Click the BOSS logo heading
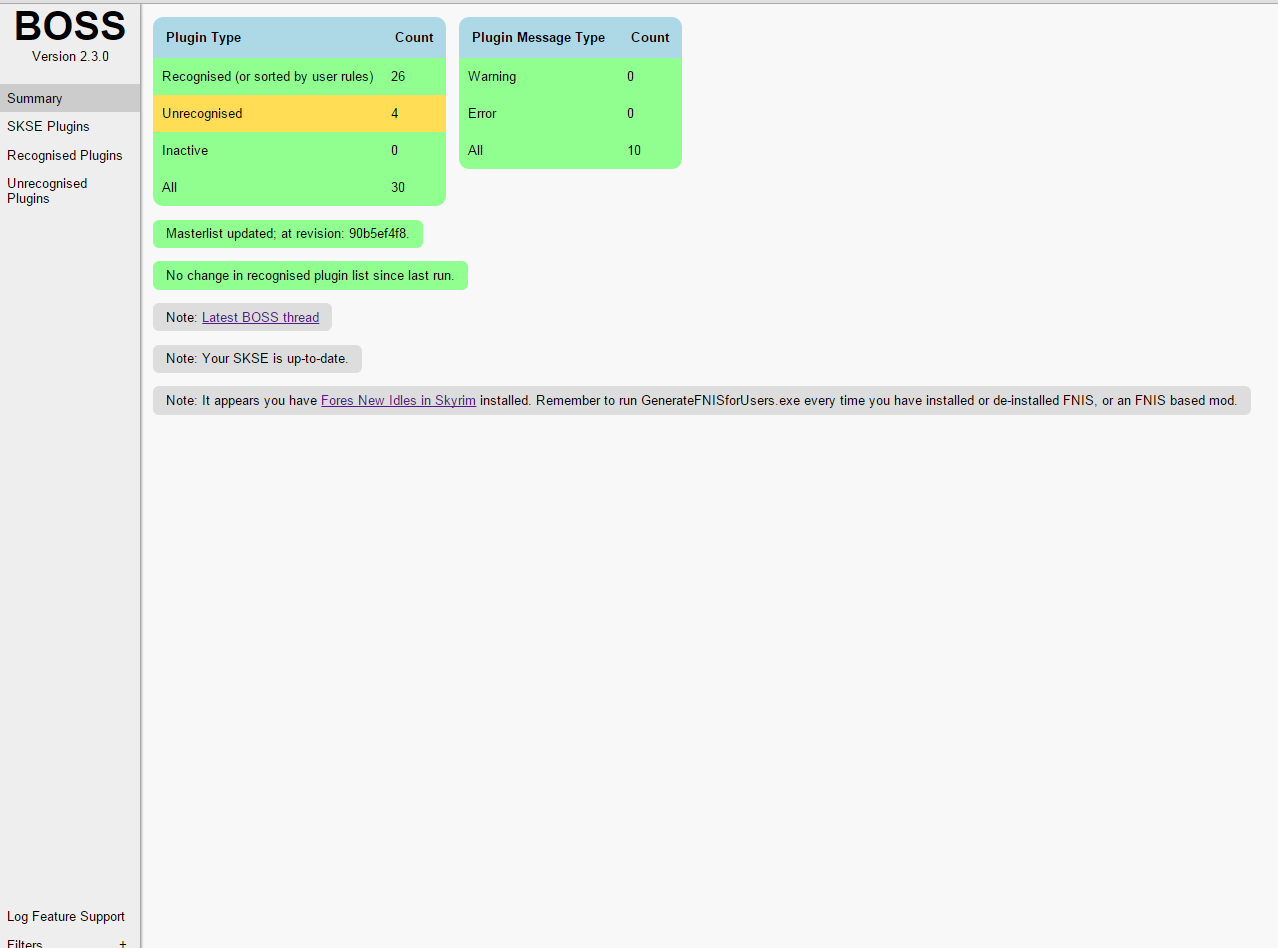 pos(69,25)
